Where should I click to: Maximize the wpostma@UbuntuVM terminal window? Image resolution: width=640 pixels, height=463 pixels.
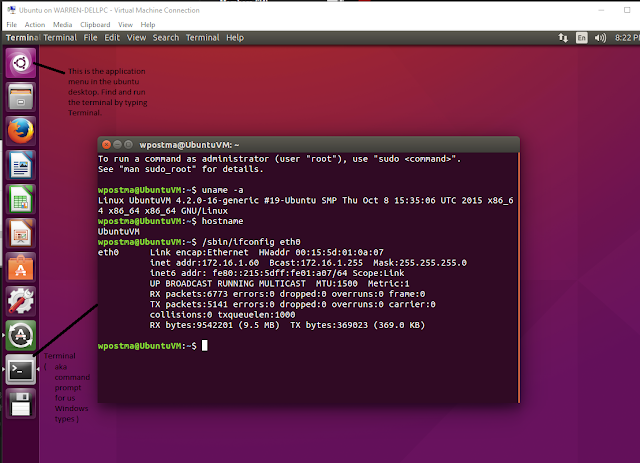coord(128,145)
